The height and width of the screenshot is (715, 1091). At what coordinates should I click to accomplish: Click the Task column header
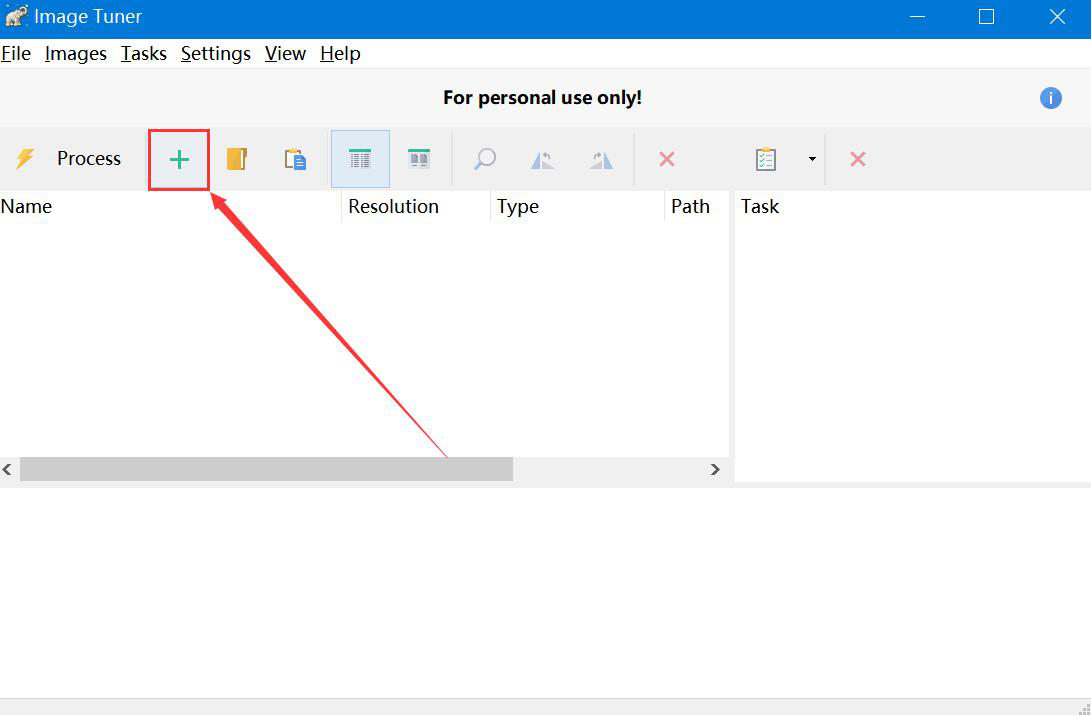[x=912, y=207]
